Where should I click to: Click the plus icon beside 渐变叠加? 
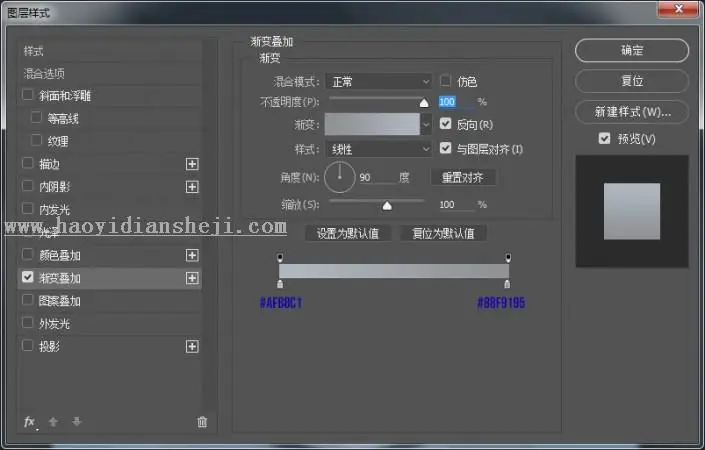point(192,278)
